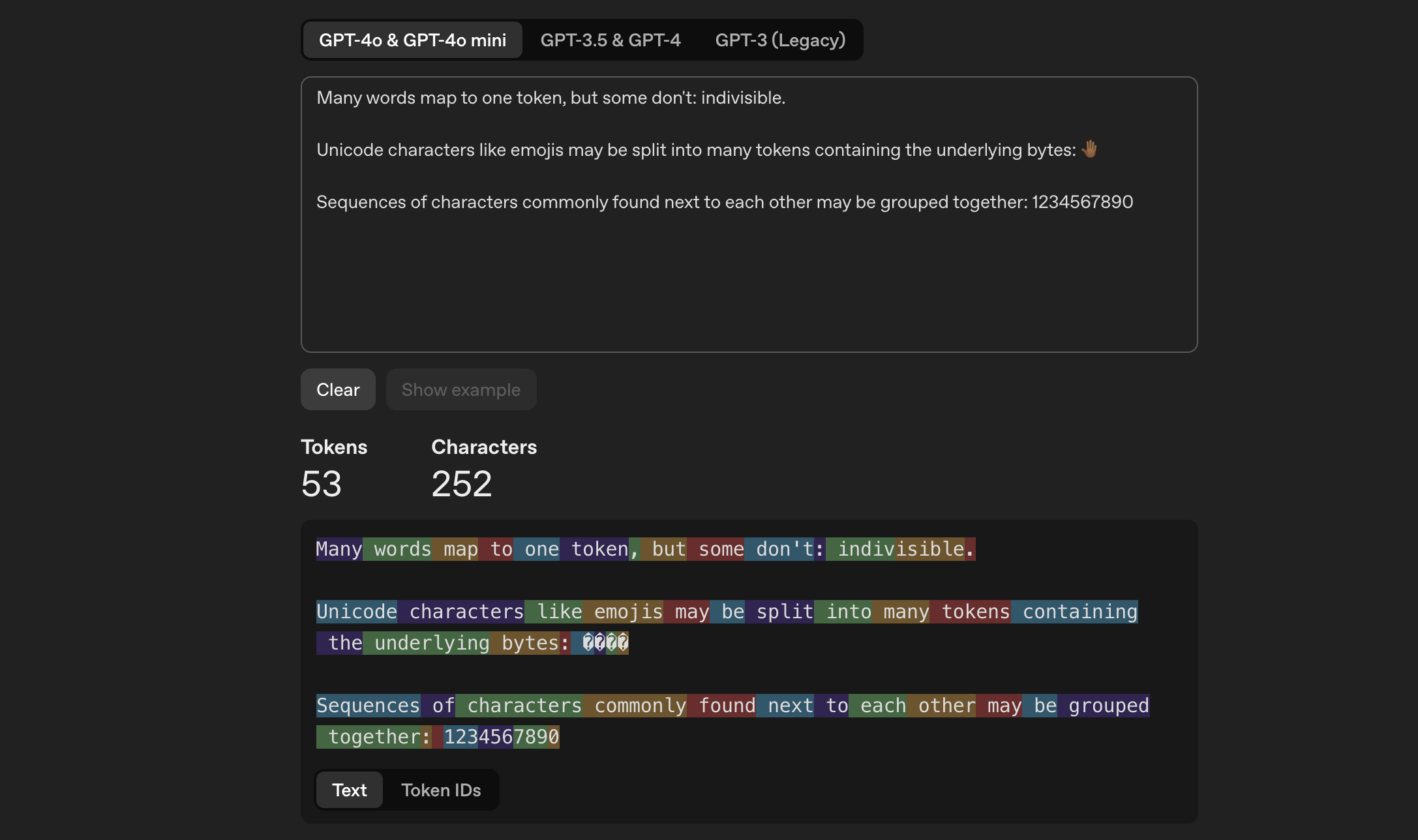Click the '1234567890' number tokens in output
Viewport: 1418px width, 840px height.
tap(501, 737)
